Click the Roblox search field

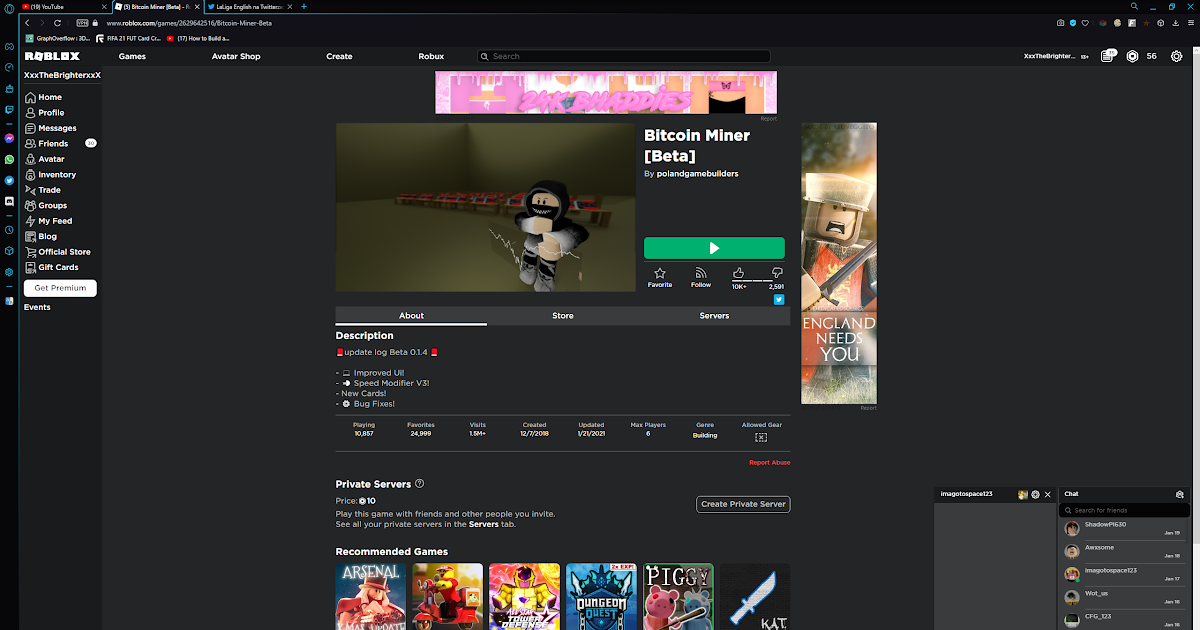point(623,56)
